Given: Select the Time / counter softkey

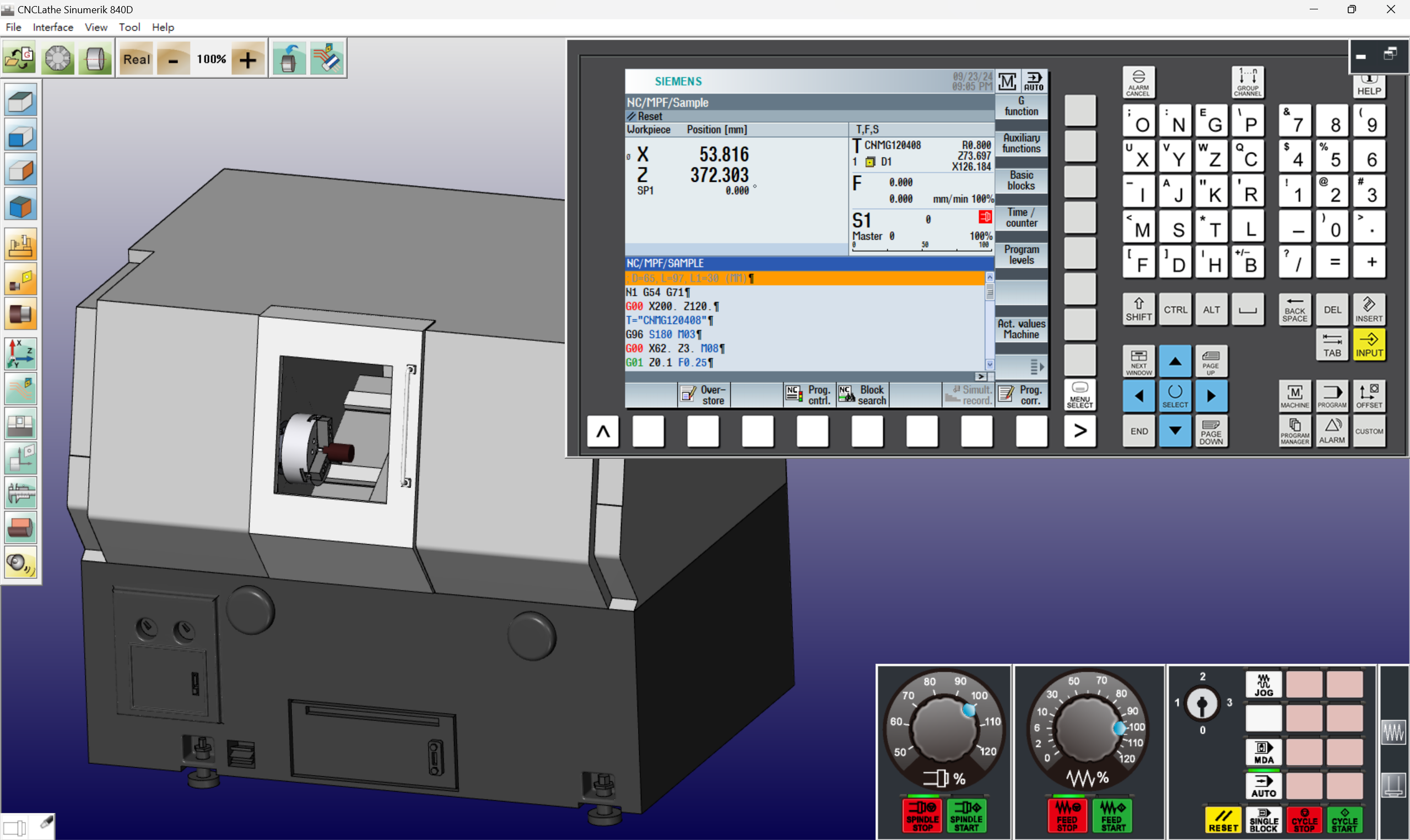Looking at the screenshot, I should tap(1021, 218).
